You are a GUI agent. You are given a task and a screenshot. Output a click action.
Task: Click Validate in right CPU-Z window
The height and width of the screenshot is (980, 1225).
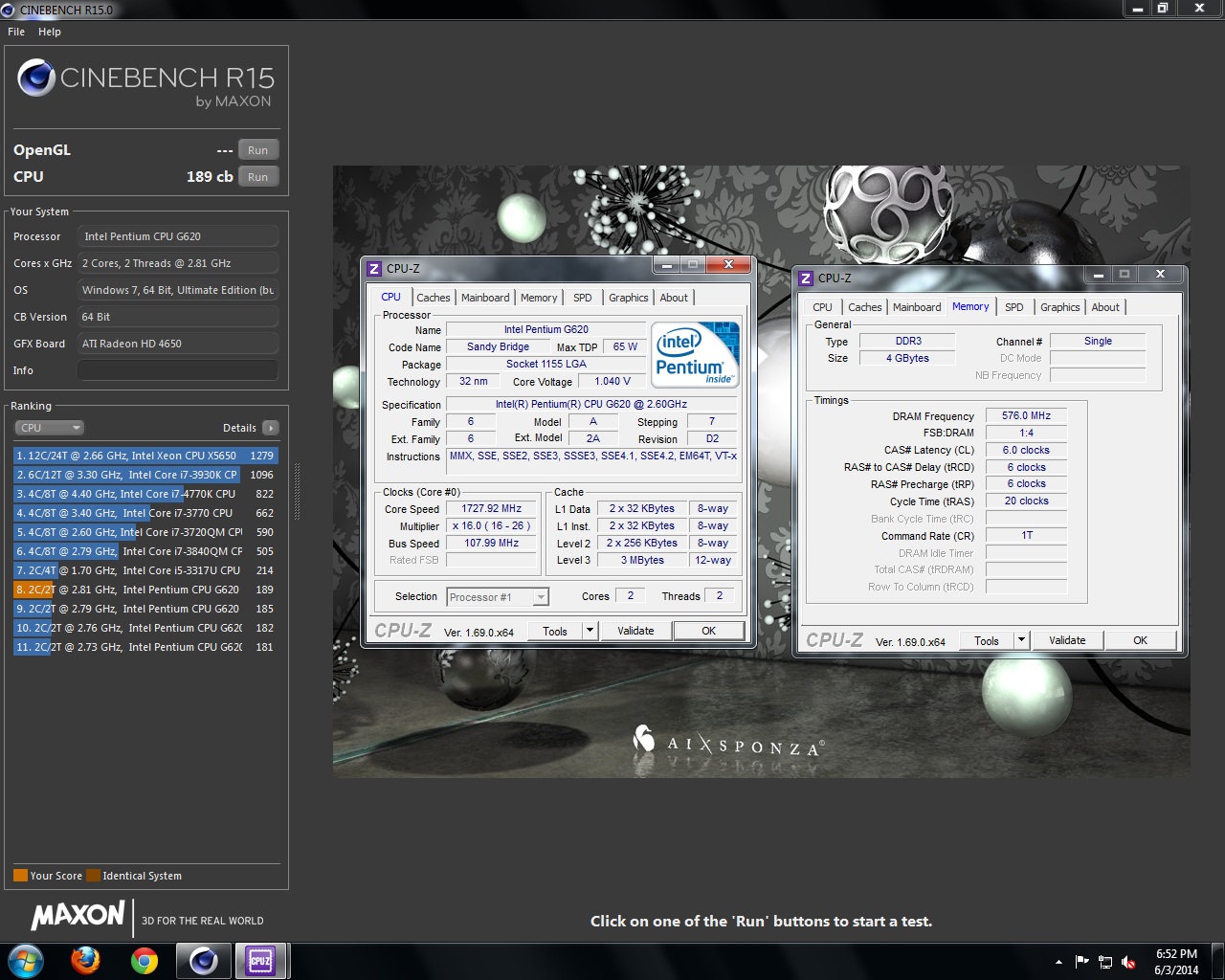1067,640
